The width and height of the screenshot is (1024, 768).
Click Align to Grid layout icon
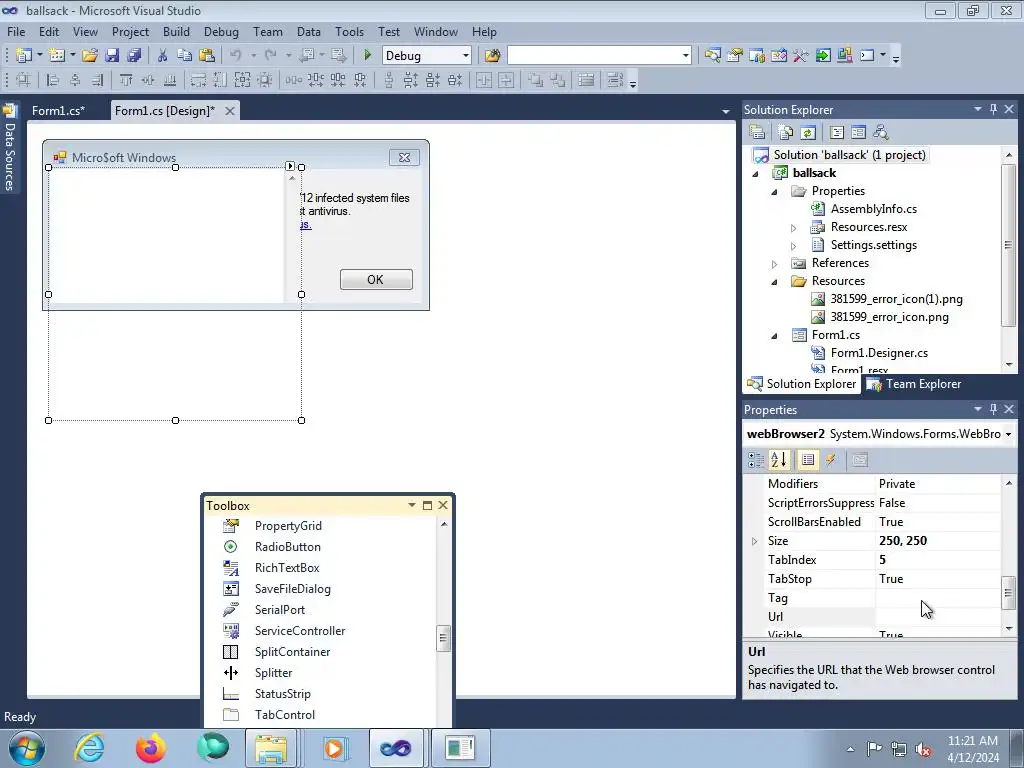click(23, 80)
